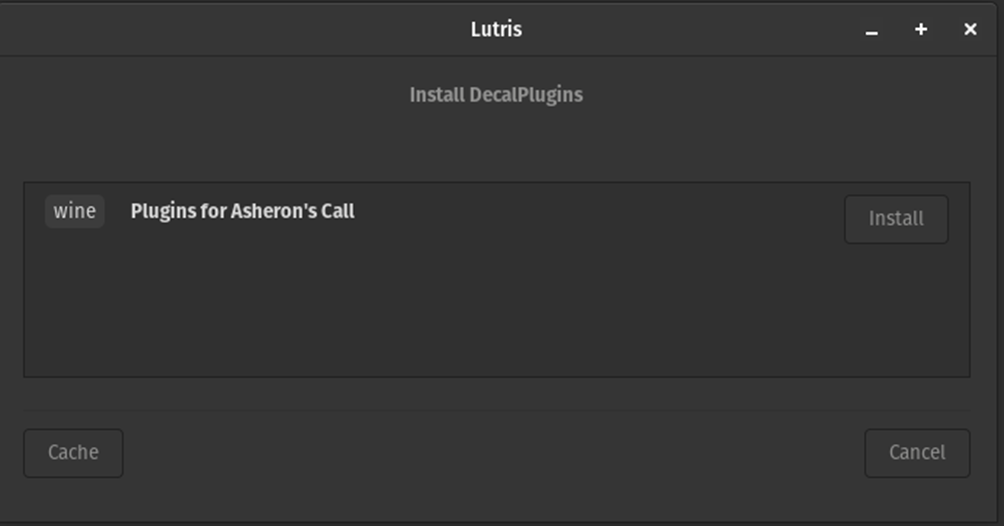Dismiss the dialog using the X icon
1004x526 pixels.
(x=970, y=30)
